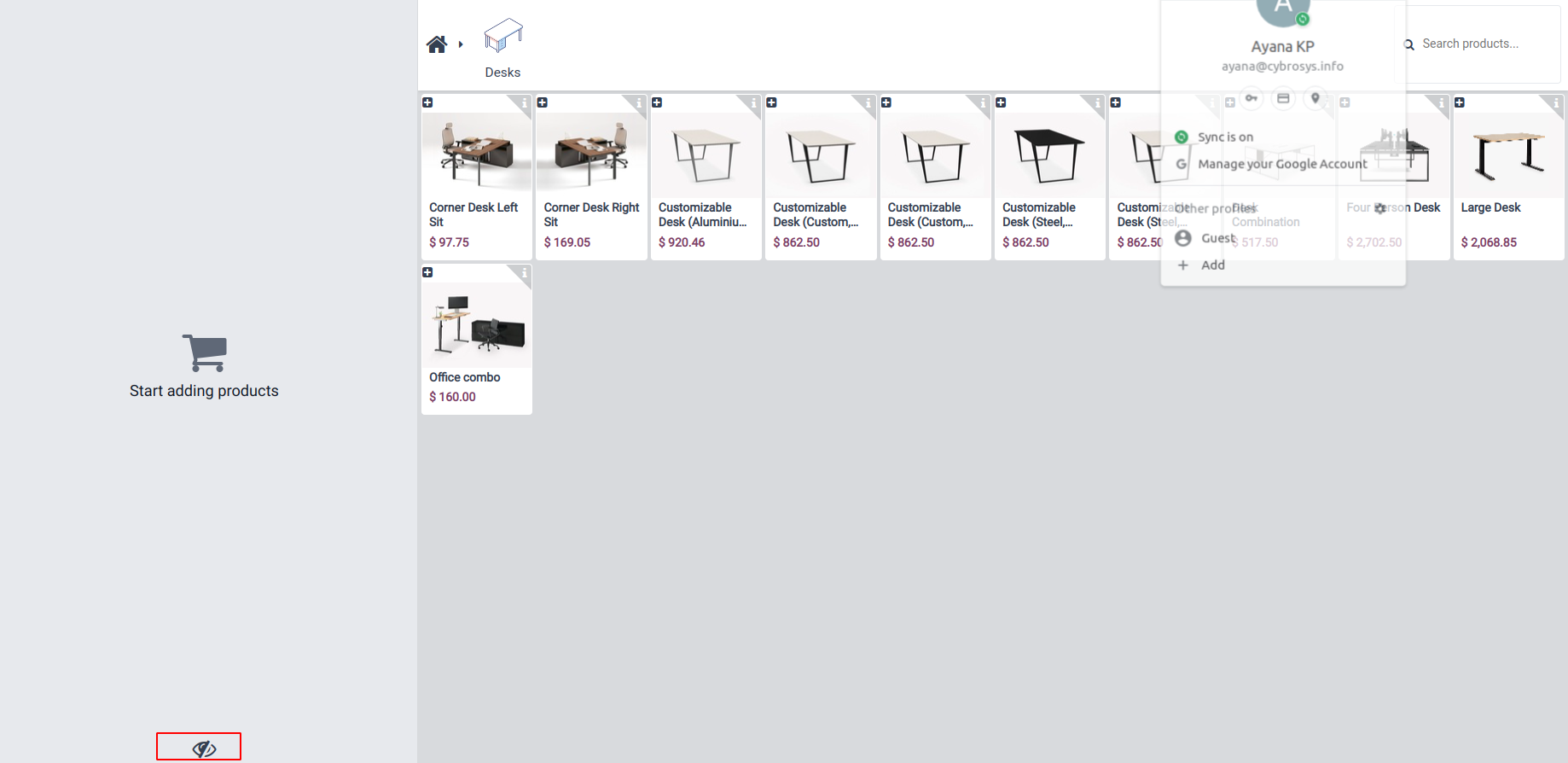Click plus icon on Office combo card
Screen dimensions: 1568x763
(428, 272)
